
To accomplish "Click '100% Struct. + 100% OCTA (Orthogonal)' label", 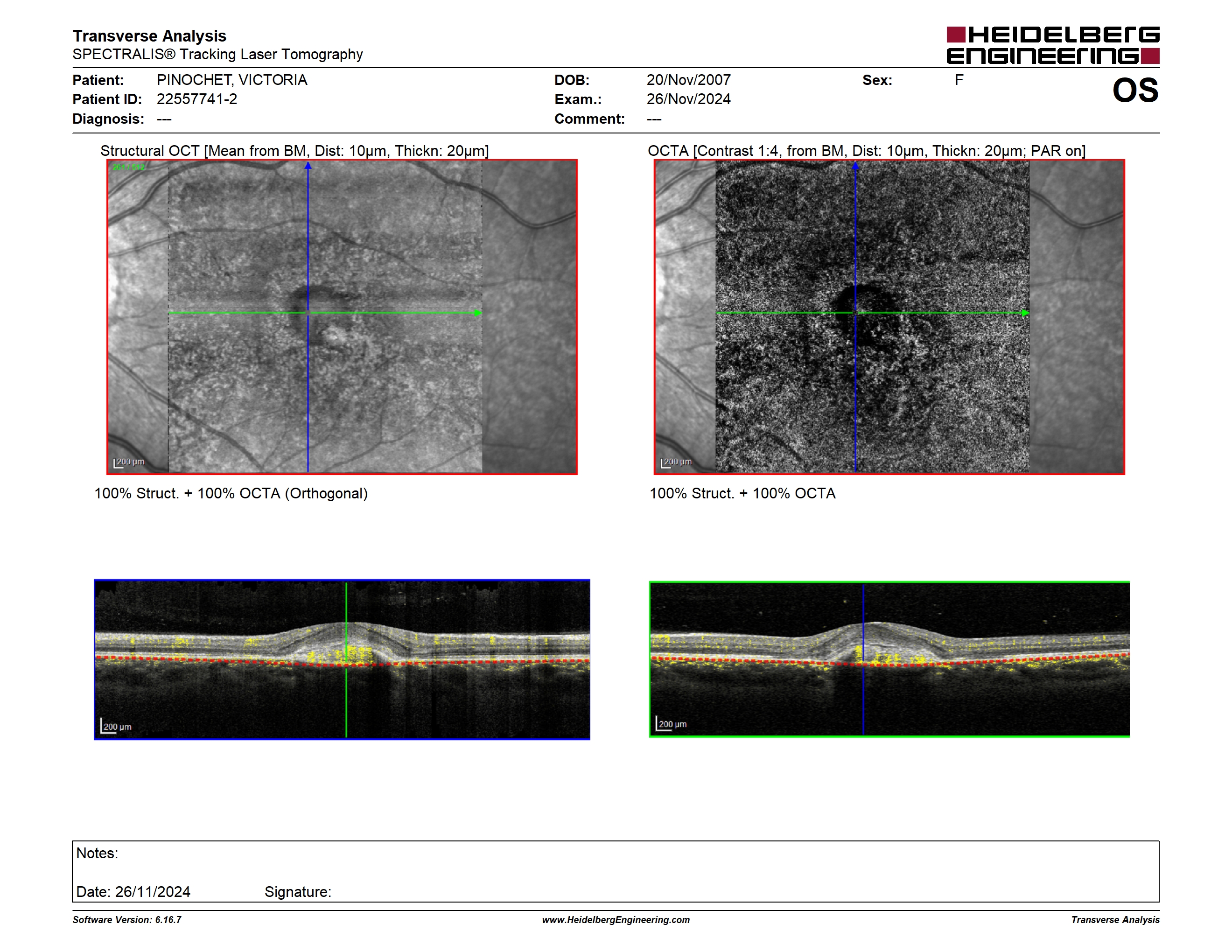I will 231,493.
